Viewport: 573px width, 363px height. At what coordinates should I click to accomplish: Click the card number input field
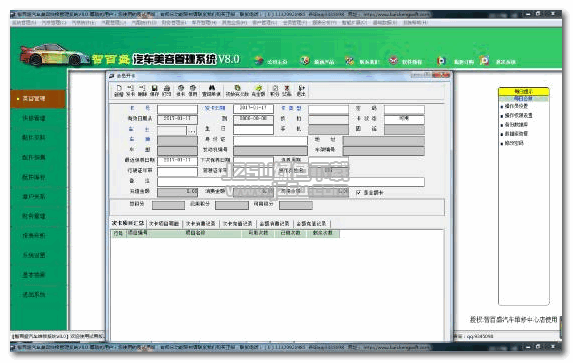177,109
